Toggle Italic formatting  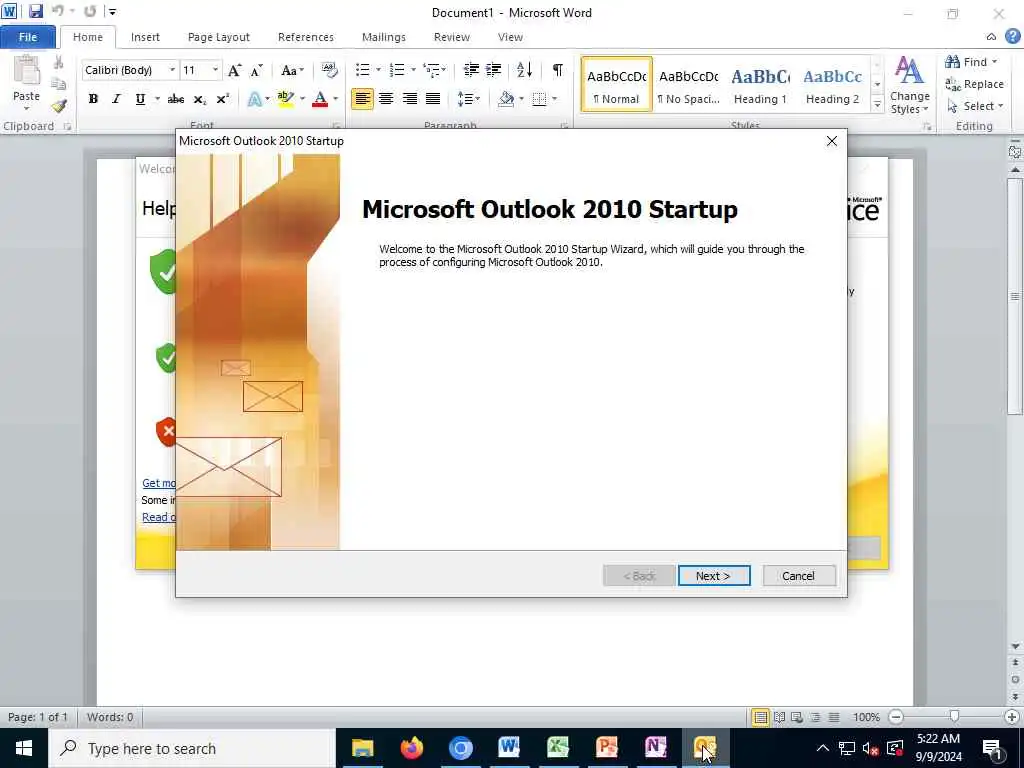(x=116, y=99)
